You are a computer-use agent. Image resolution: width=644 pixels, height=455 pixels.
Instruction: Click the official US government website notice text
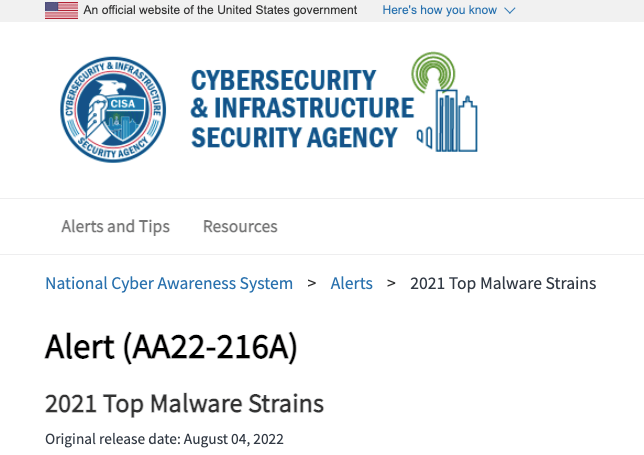[x=220, y=10]
